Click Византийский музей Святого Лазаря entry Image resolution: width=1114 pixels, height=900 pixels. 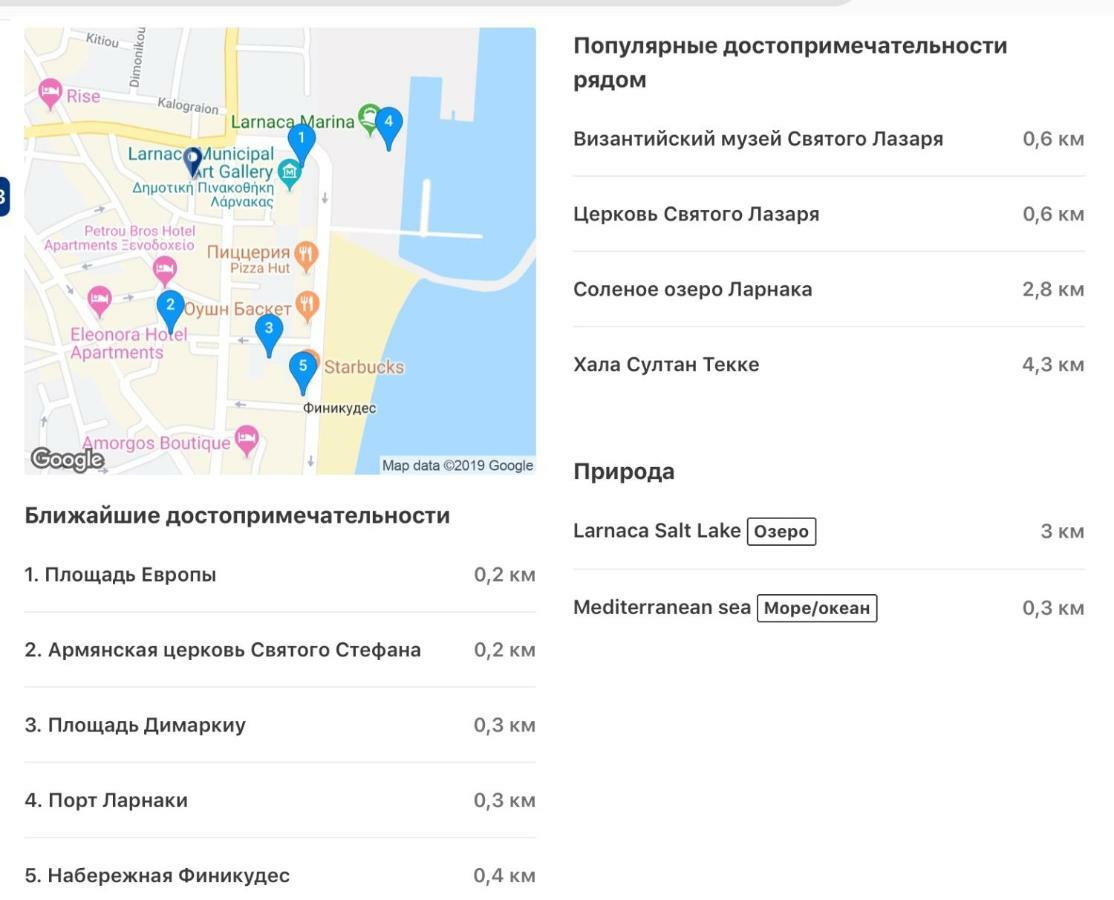point(828,139)
